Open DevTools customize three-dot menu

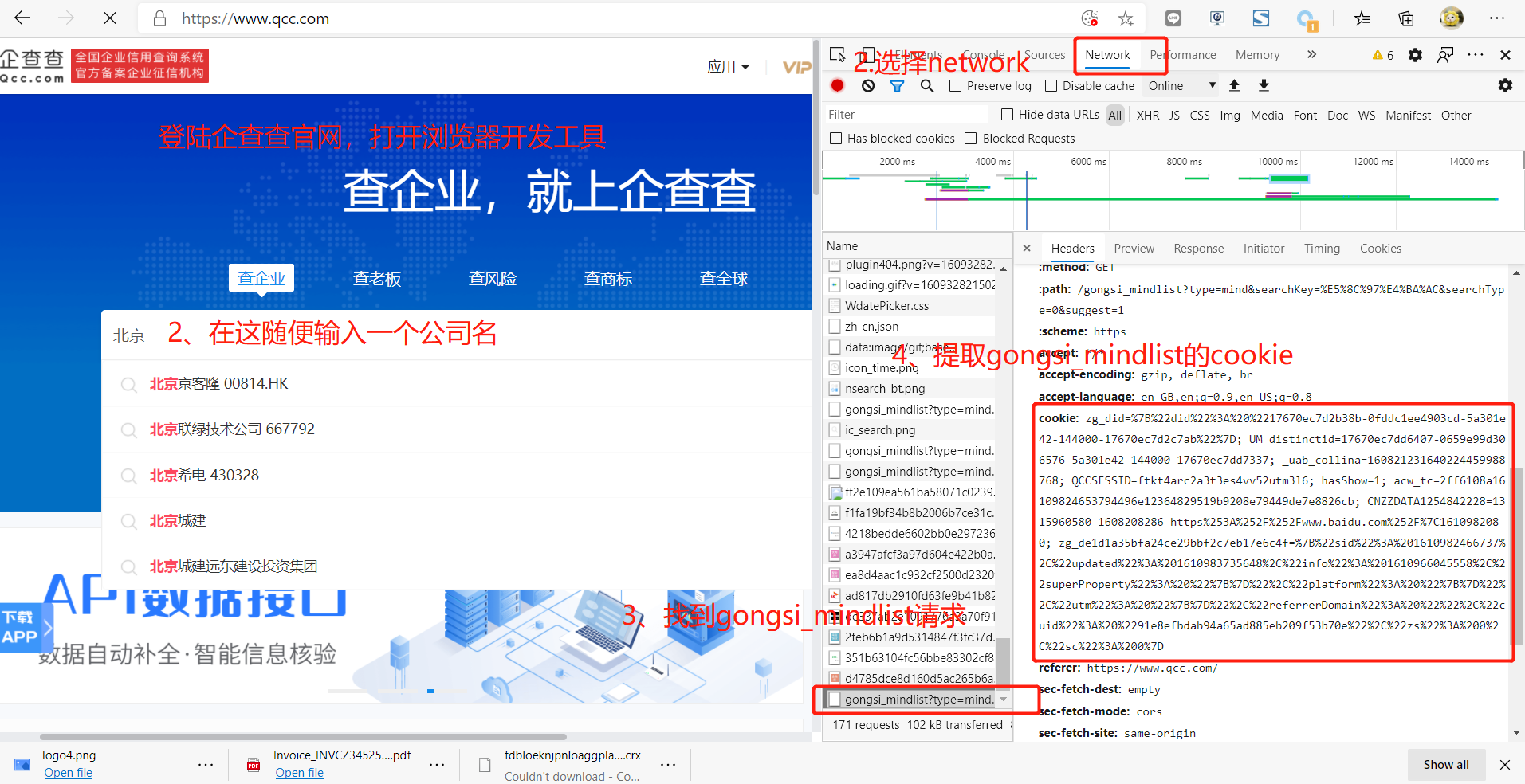(1476, 55)
